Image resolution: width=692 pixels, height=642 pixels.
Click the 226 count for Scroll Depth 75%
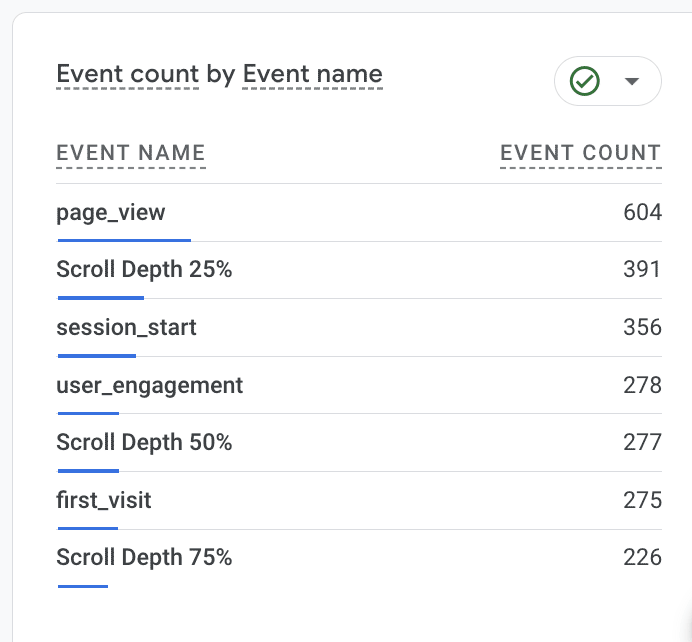click(642, 557)
